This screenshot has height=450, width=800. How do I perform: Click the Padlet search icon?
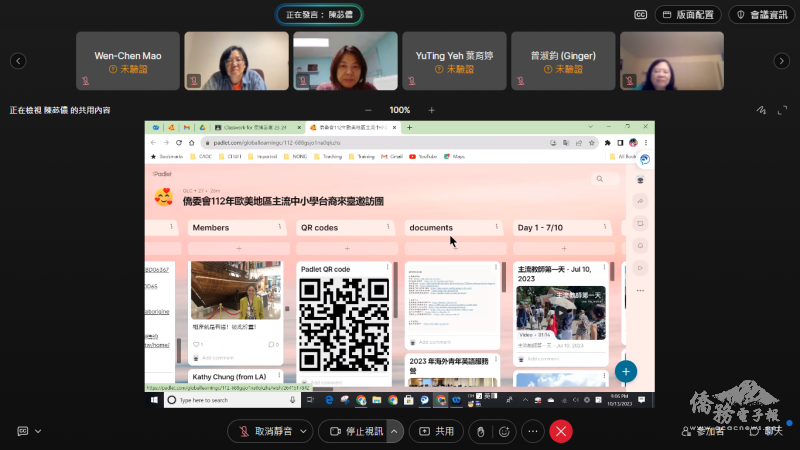(599, 179)
